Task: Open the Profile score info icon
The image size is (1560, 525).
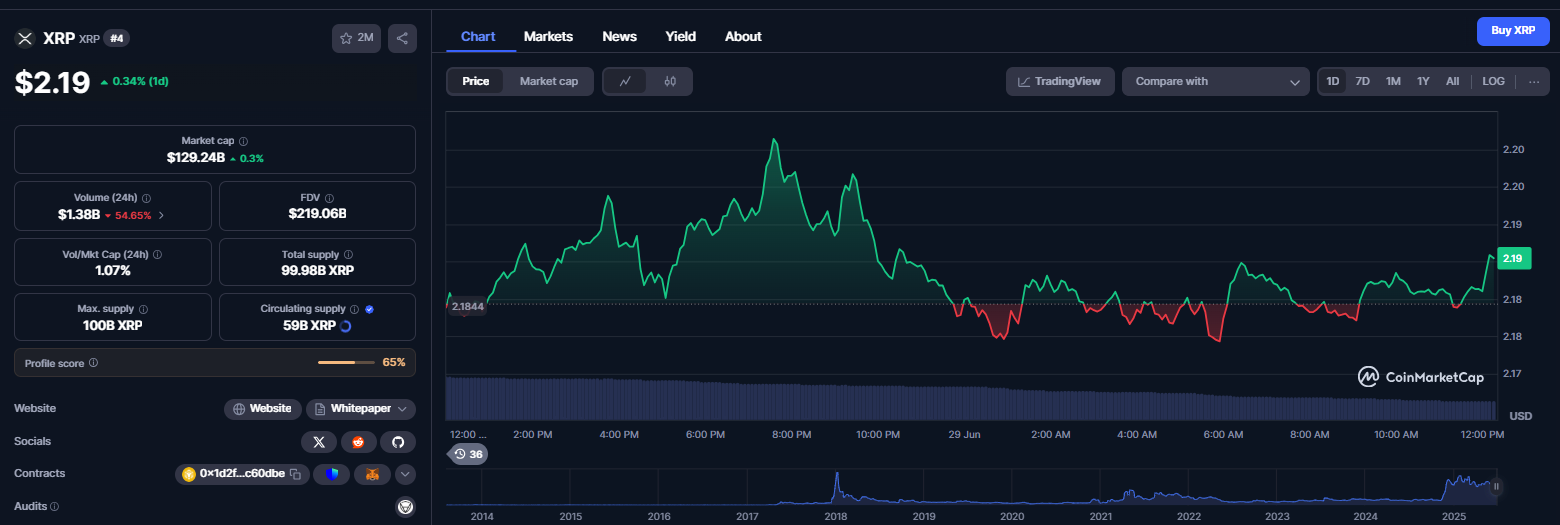Action: [93, 363]
